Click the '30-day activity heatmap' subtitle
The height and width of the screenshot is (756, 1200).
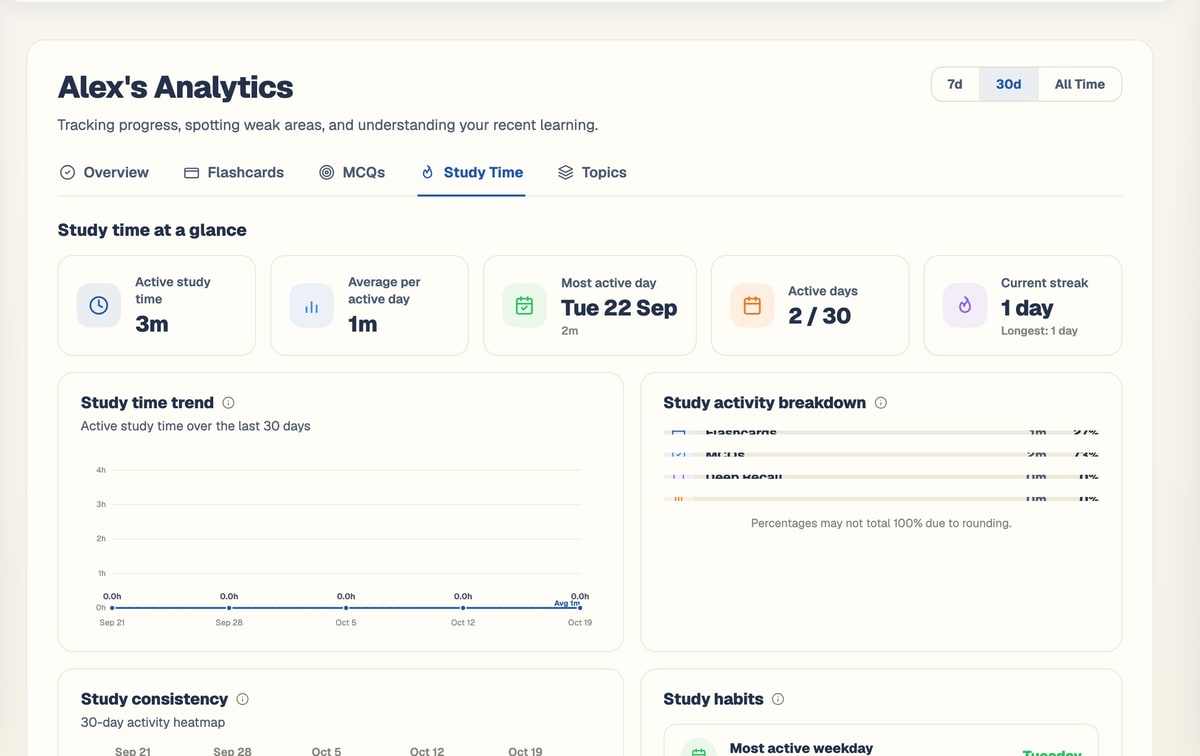coord(154,722)
